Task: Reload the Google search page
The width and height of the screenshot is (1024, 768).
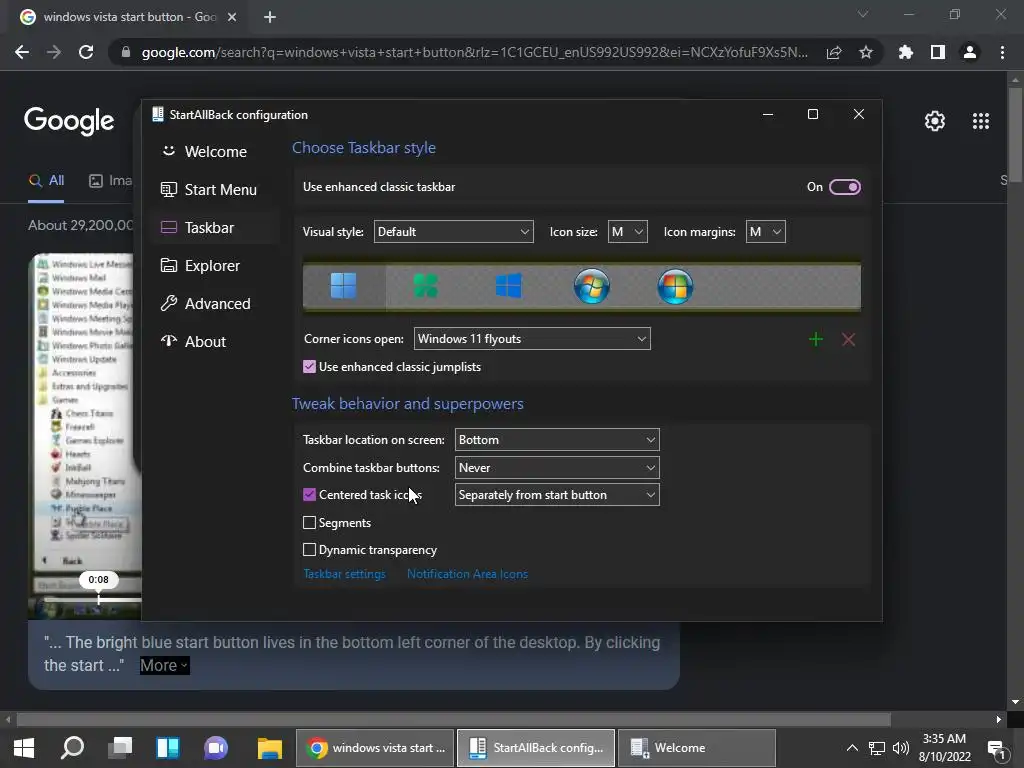Action: click(x=86, y=52)
